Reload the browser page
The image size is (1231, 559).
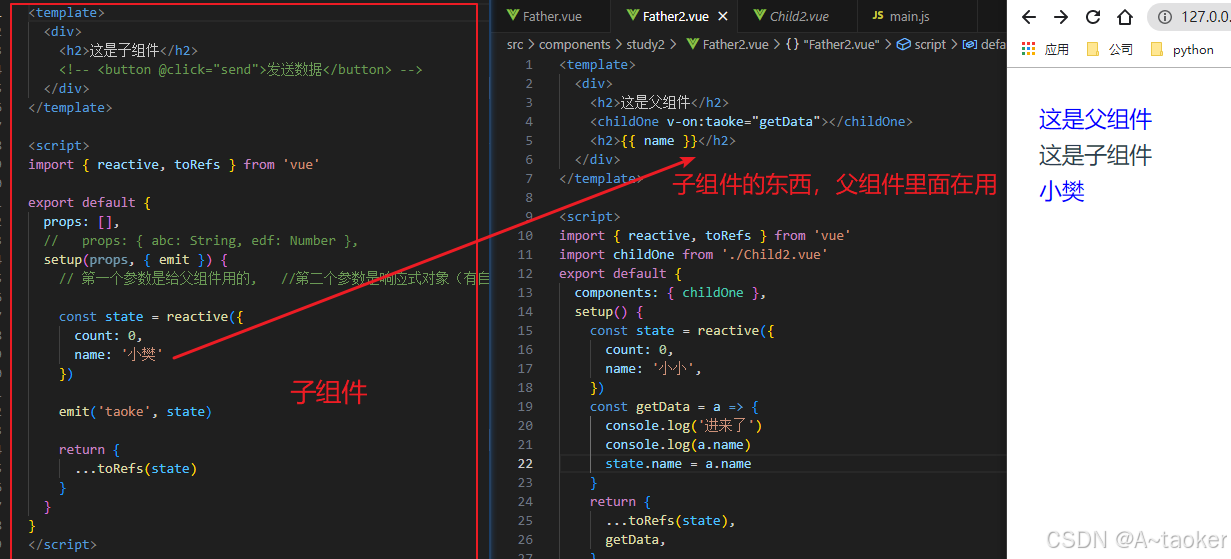point(1093,17)
